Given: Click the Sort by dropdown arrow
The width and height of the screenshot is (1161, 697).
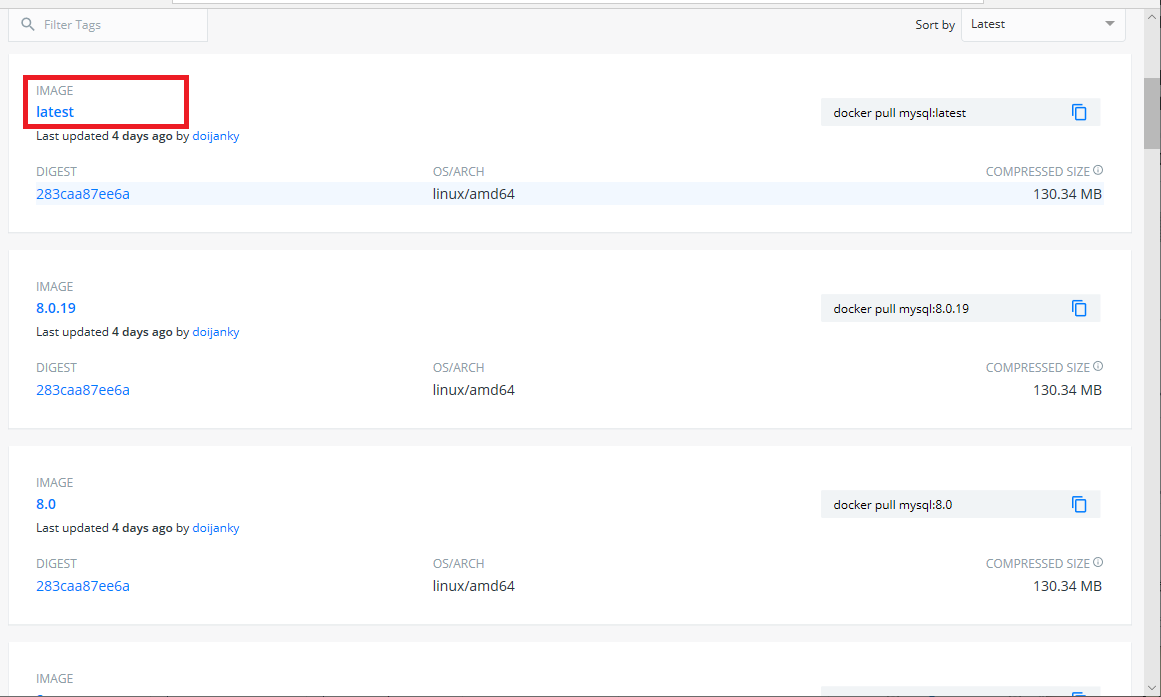Looking at the screenshot, I should coord(1109,24).
